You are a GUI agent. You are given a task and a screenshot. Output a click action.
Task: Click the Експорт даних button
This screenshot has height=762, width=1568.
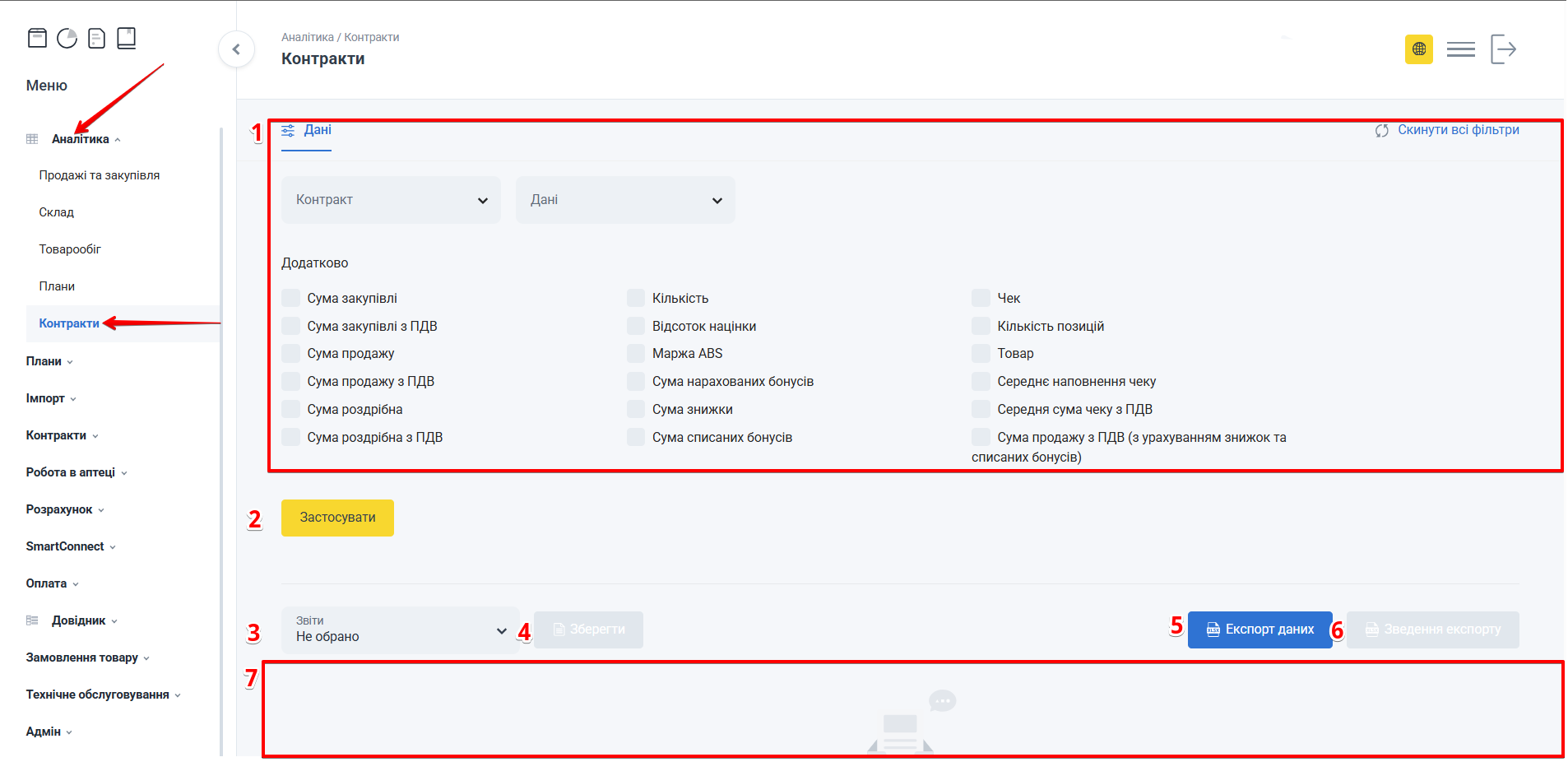pos(1260,630)
